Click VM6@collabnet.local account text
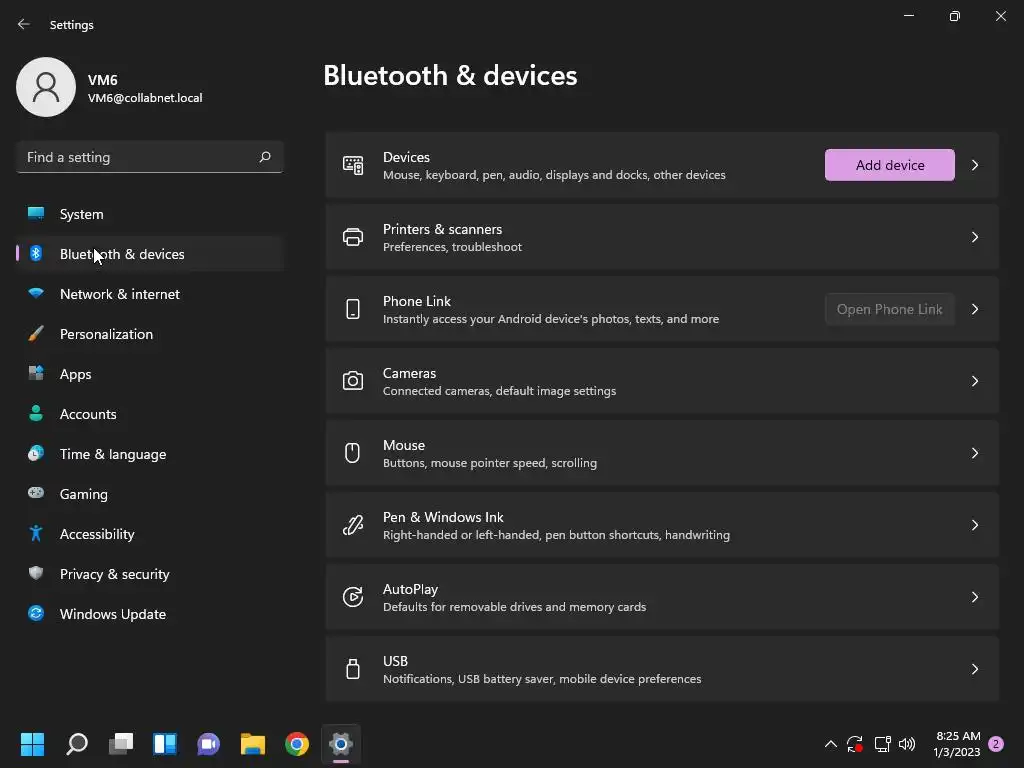Viewport: 1024px width, 768px height. tap(145, 98)
